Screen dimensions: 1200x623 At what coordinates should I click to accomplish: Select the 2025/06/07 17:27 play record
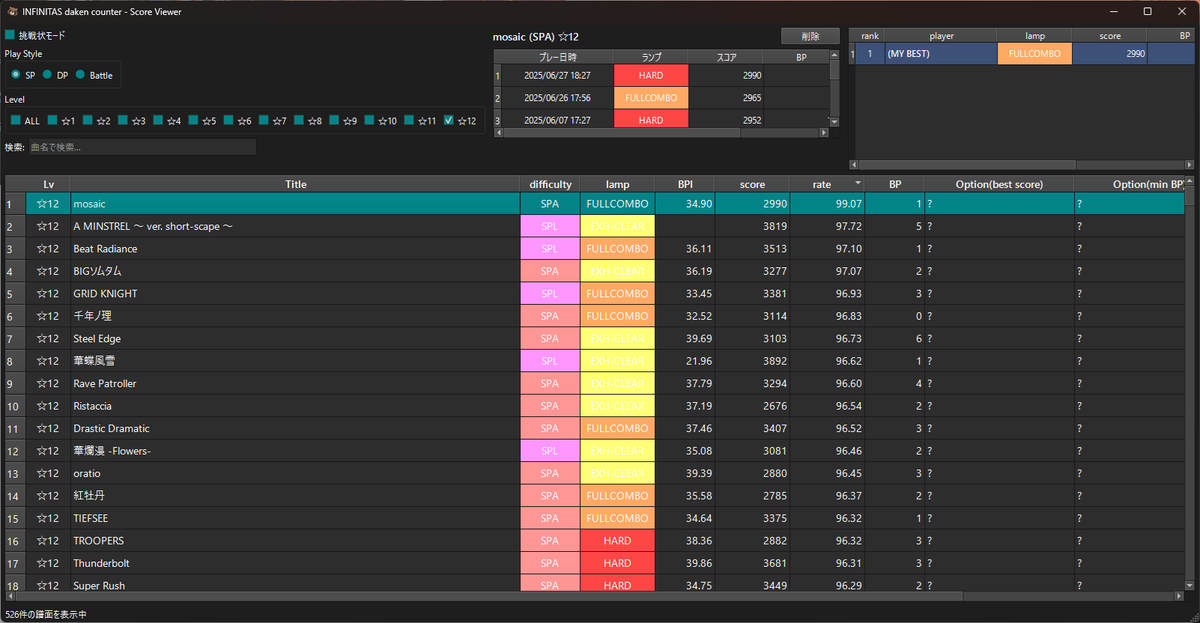pyautogui.click(x=557, y=120)
